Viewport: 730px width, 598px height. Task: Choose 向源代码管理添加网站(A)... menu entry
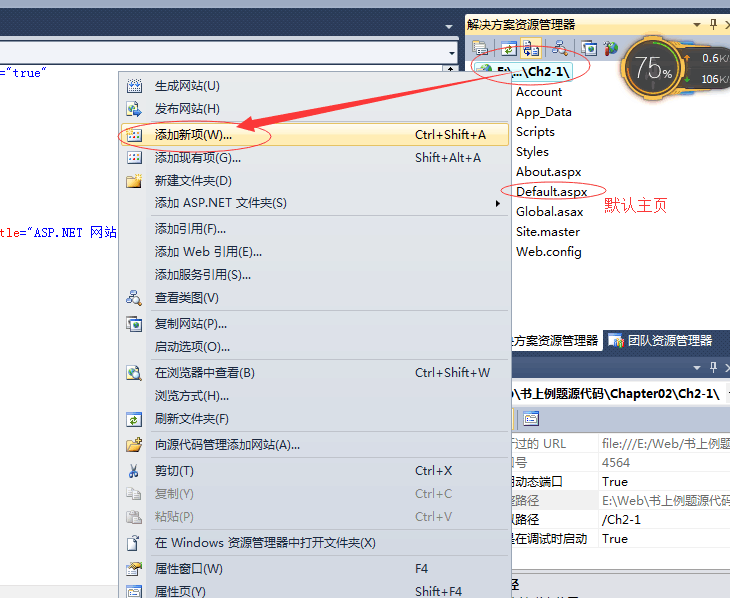(315, 445)
